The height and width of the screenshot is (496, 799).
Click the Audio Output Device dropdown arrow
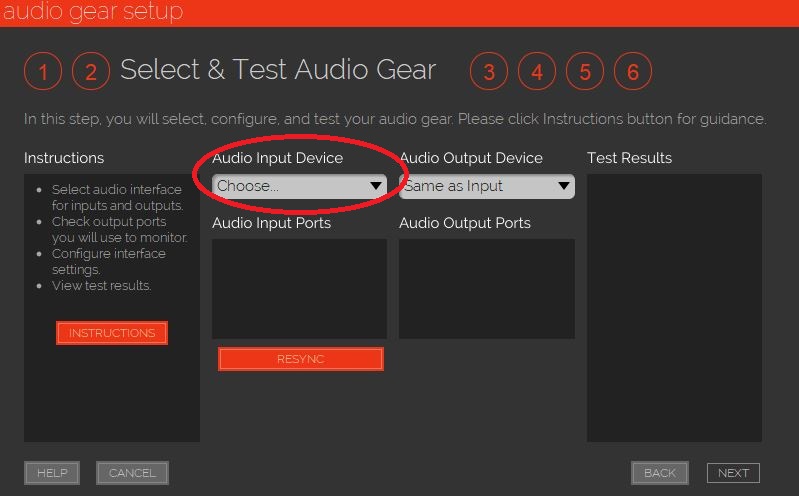coord(564,186)
